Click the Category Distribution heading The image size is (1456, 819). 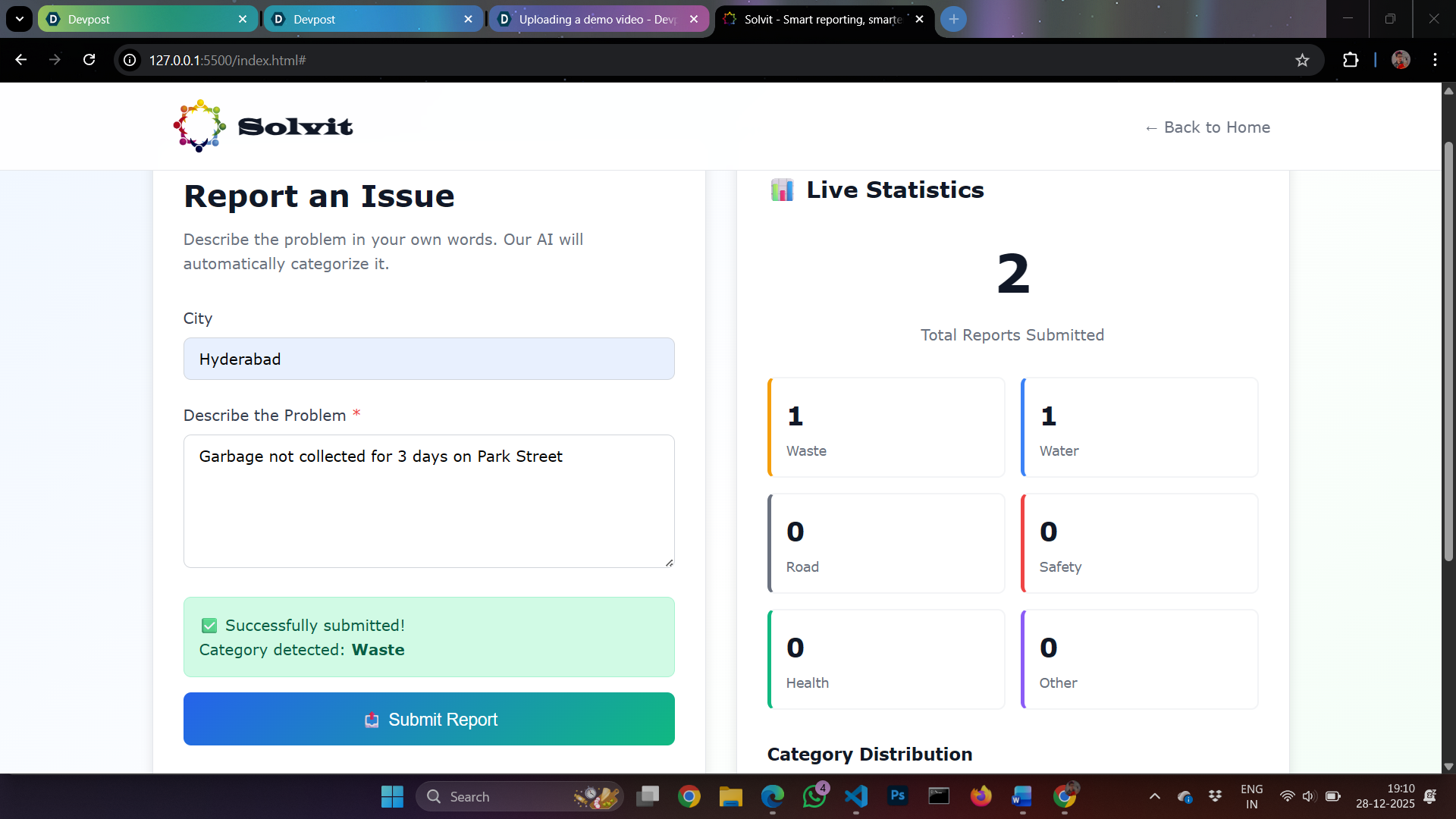click(x=870, y=755)
